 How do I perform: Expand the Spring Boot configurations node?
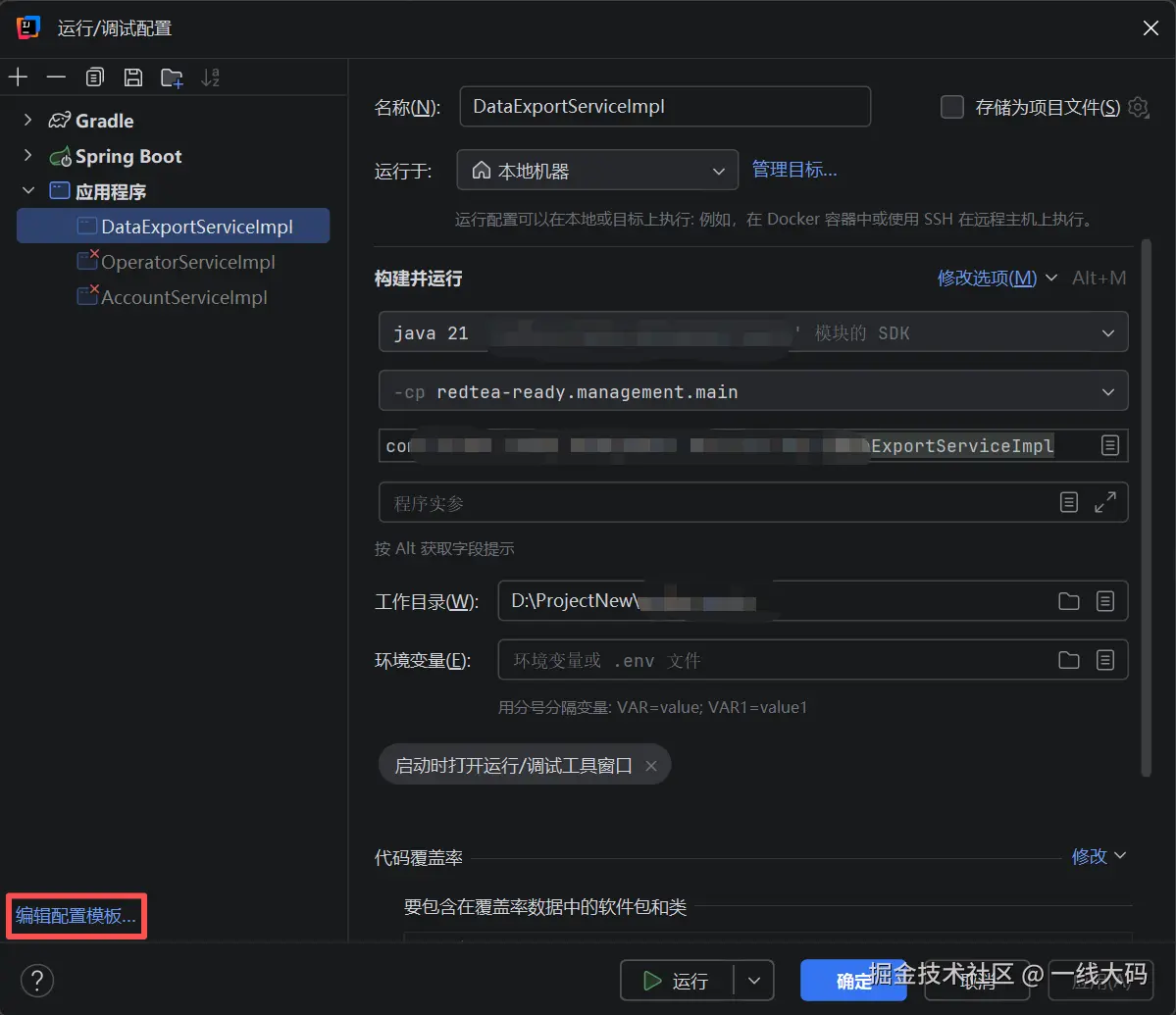pyautogui.click(x=27, y=155)
